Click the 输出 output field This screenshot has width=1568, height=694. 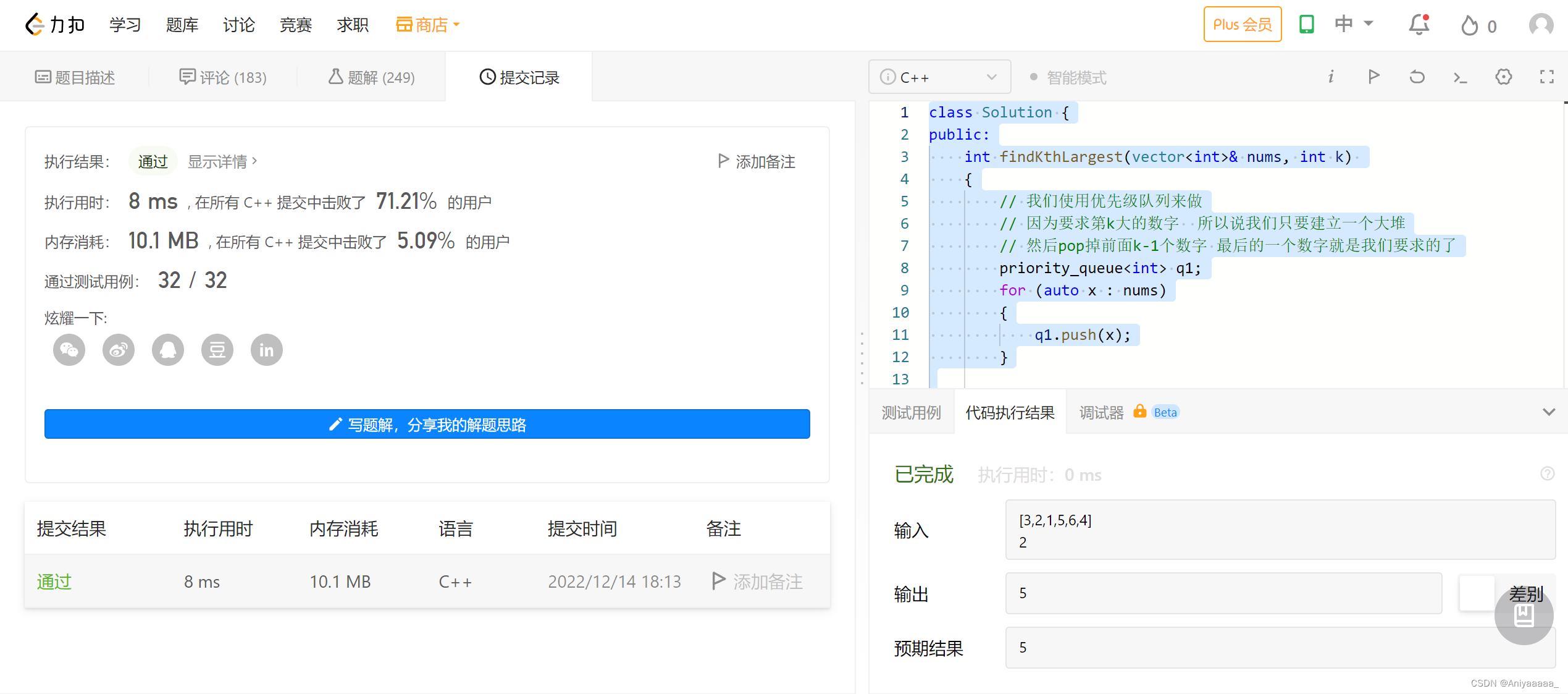click(x=1224, y=593)
